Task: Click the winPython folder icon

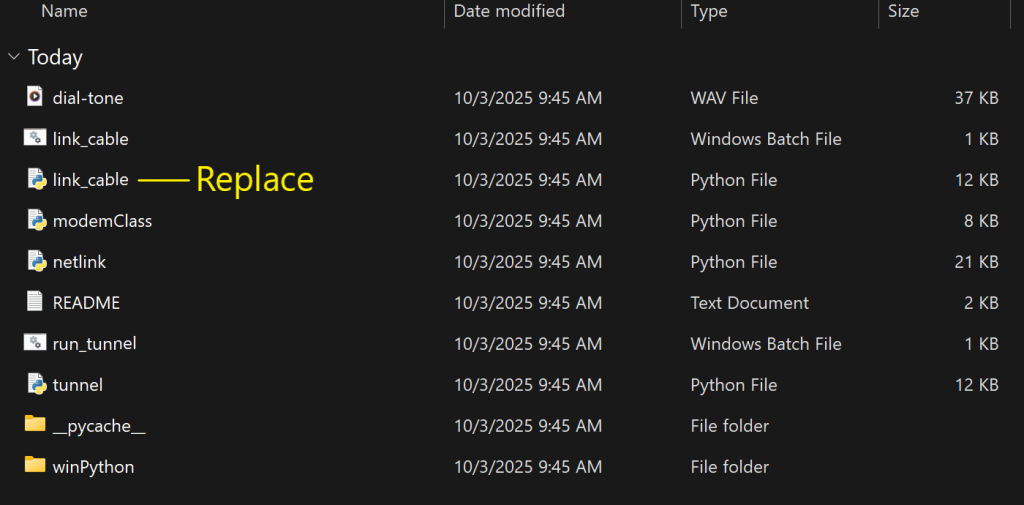Action: tap(35, 466)
